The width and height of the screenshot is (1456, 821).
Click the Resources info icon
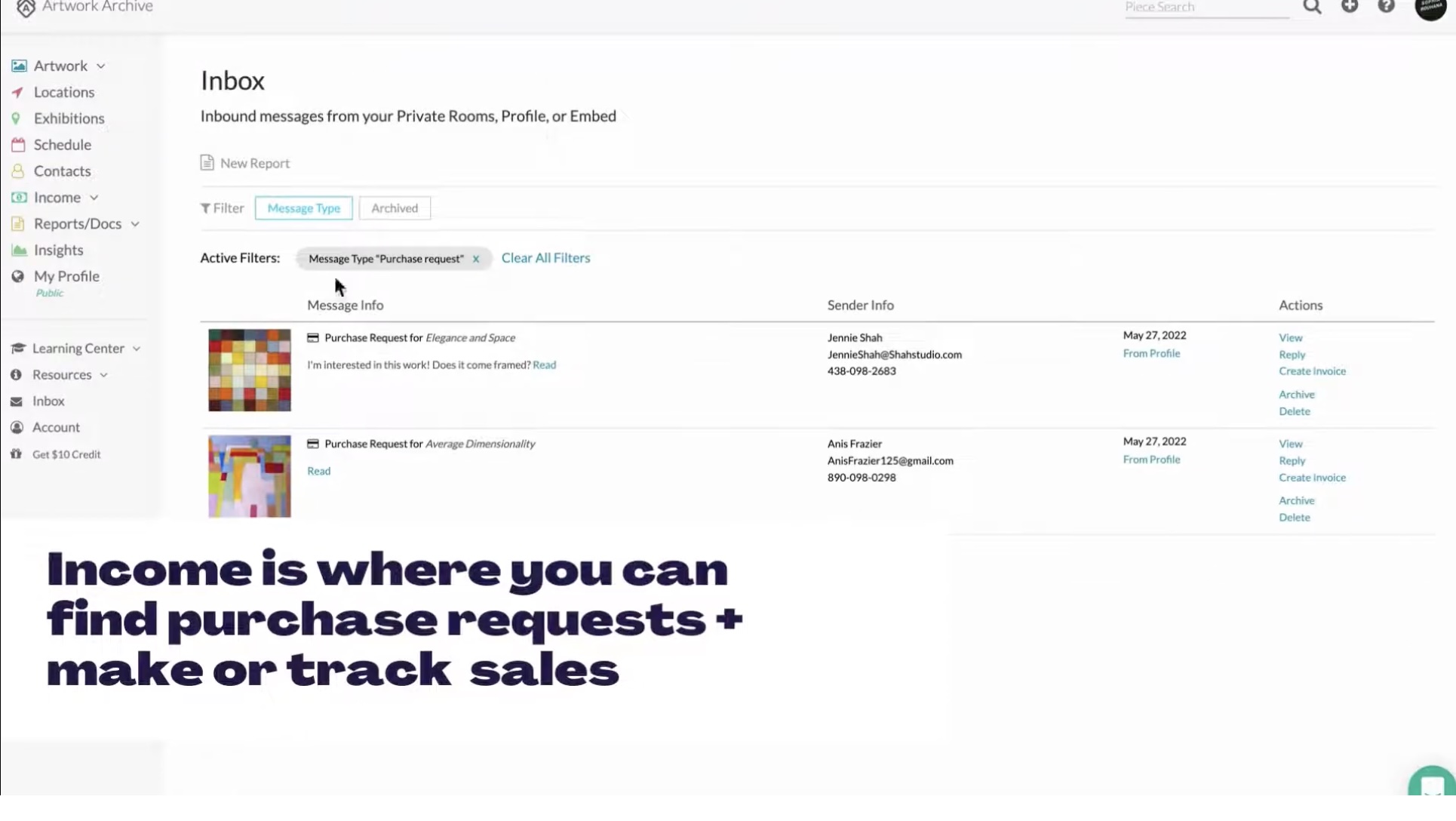click(x=16, y=375)
